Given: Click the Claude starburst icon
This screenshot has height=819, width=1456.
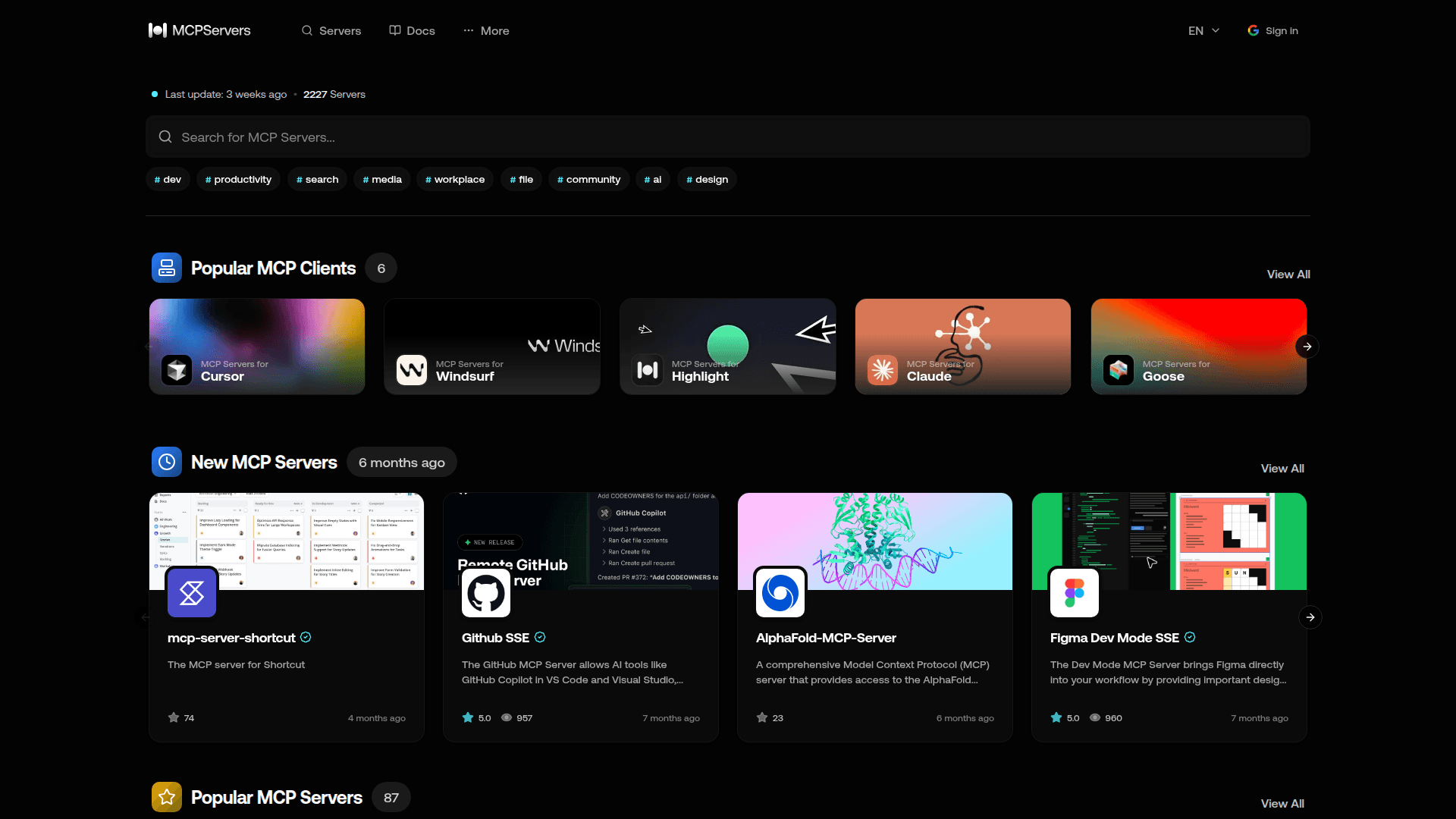Looking at the screenshot, I should click(883, 370).
